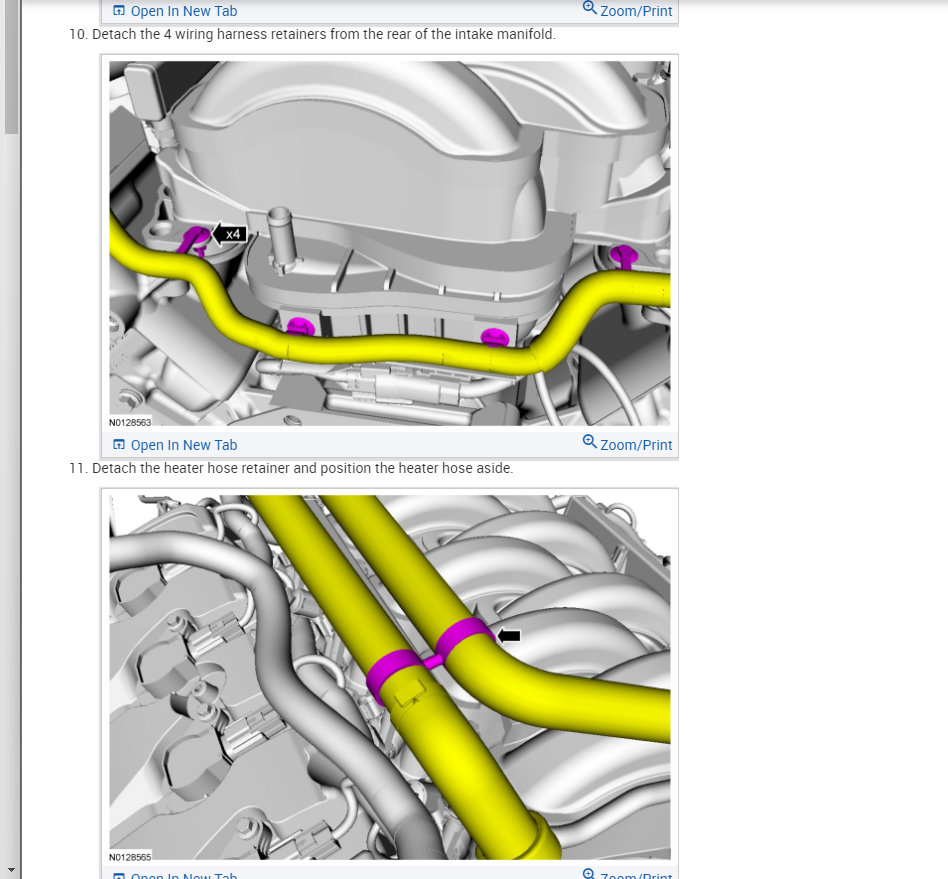Image resolution: width=948 pixels, height=879 pixels.
Task: Click the heater hose retainer diagram N0128565
Action: (389, 677)
